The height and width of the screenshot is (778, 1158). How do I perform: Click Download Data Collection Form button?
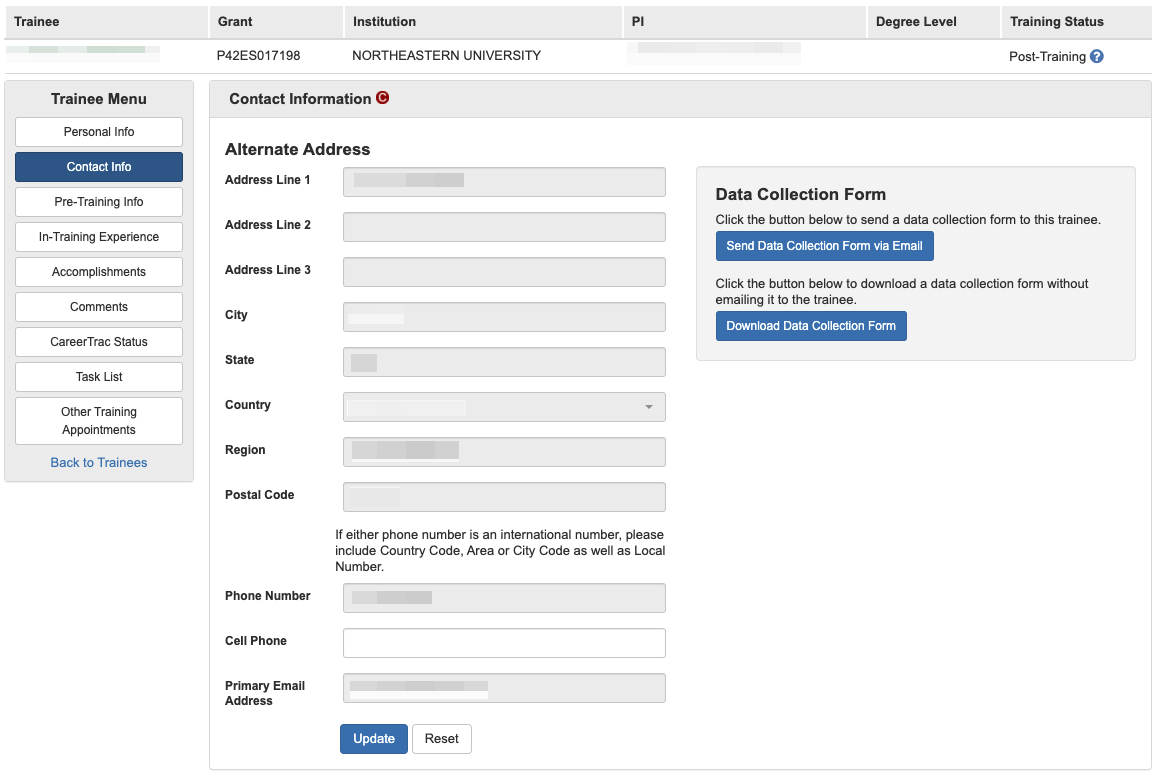(x=811, y=326)
